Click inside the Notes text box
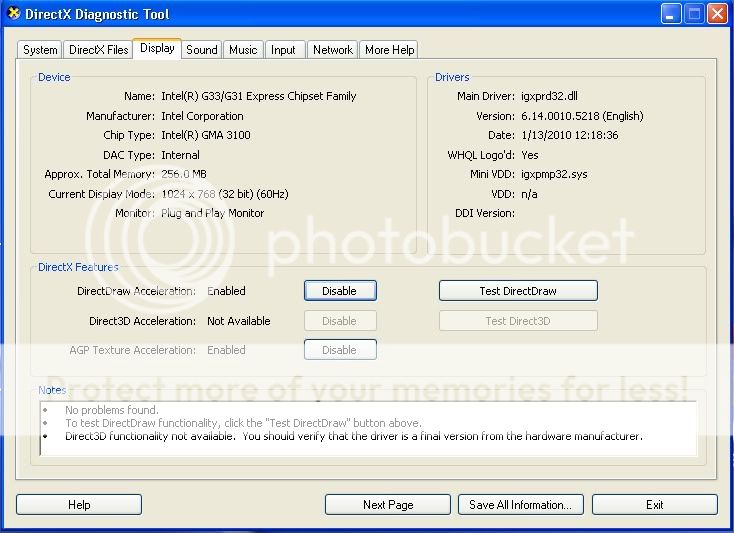Viewport: 734px width, 533px height. coord(368,428)
